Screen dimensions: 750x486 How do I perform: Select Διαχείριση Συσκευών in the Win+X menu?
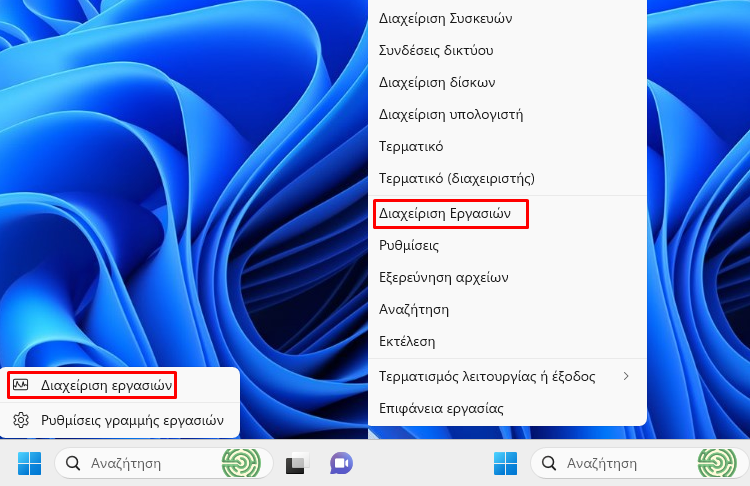(507, 18)
